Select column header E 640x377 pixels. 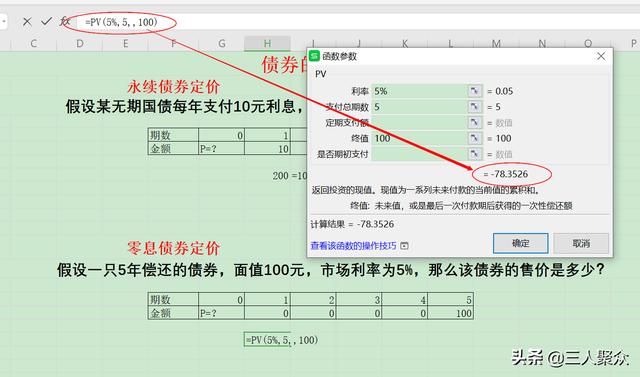tap(125, 44)
